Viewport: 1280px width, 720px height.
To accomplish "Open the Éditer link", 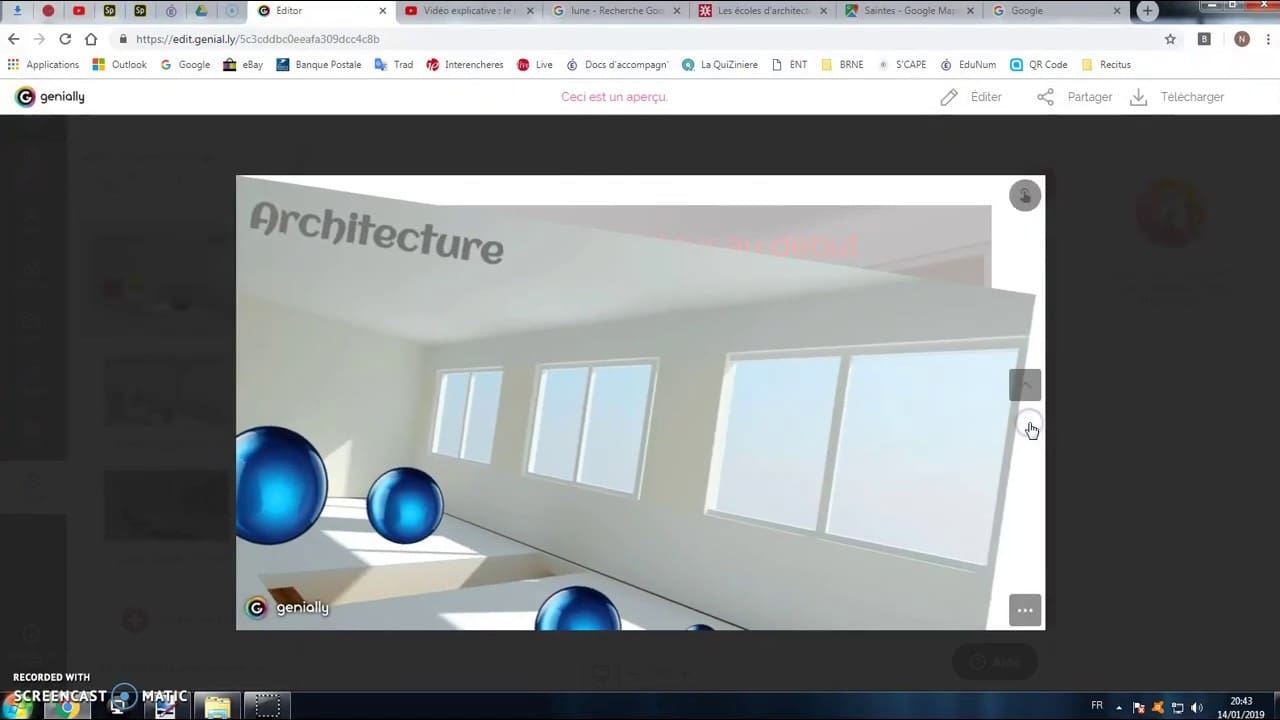I will [x=986, y=97].
